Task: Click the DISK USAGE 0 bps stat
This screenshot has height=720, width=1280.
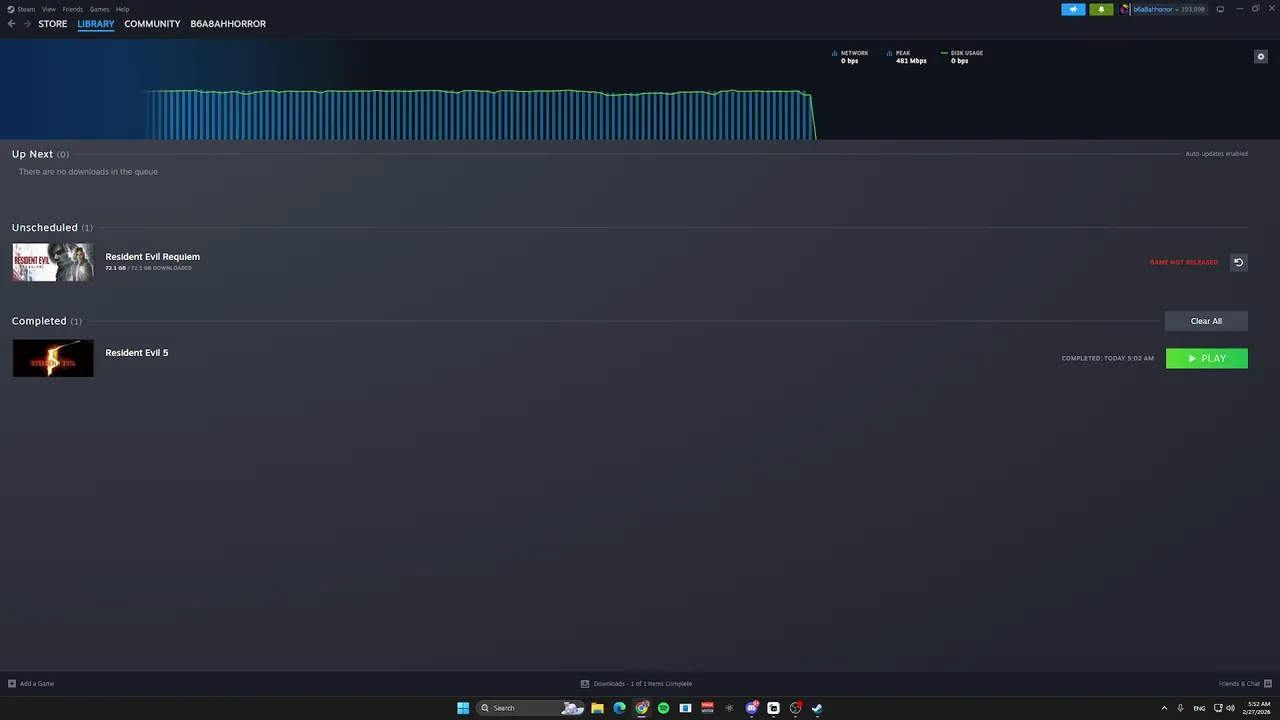Action: coord(962,57)
